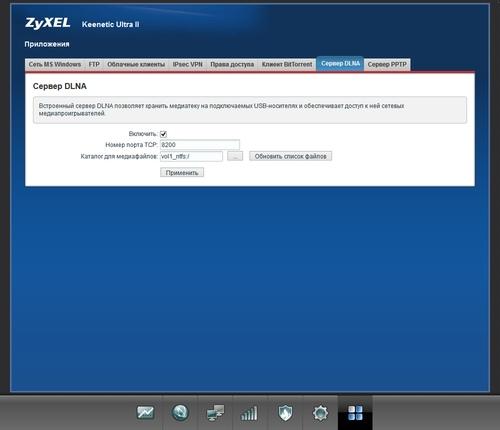Select the Сервер DLNA tab
Image resolution: width=500 pixels, height=430 pixels.
[340, 64]
